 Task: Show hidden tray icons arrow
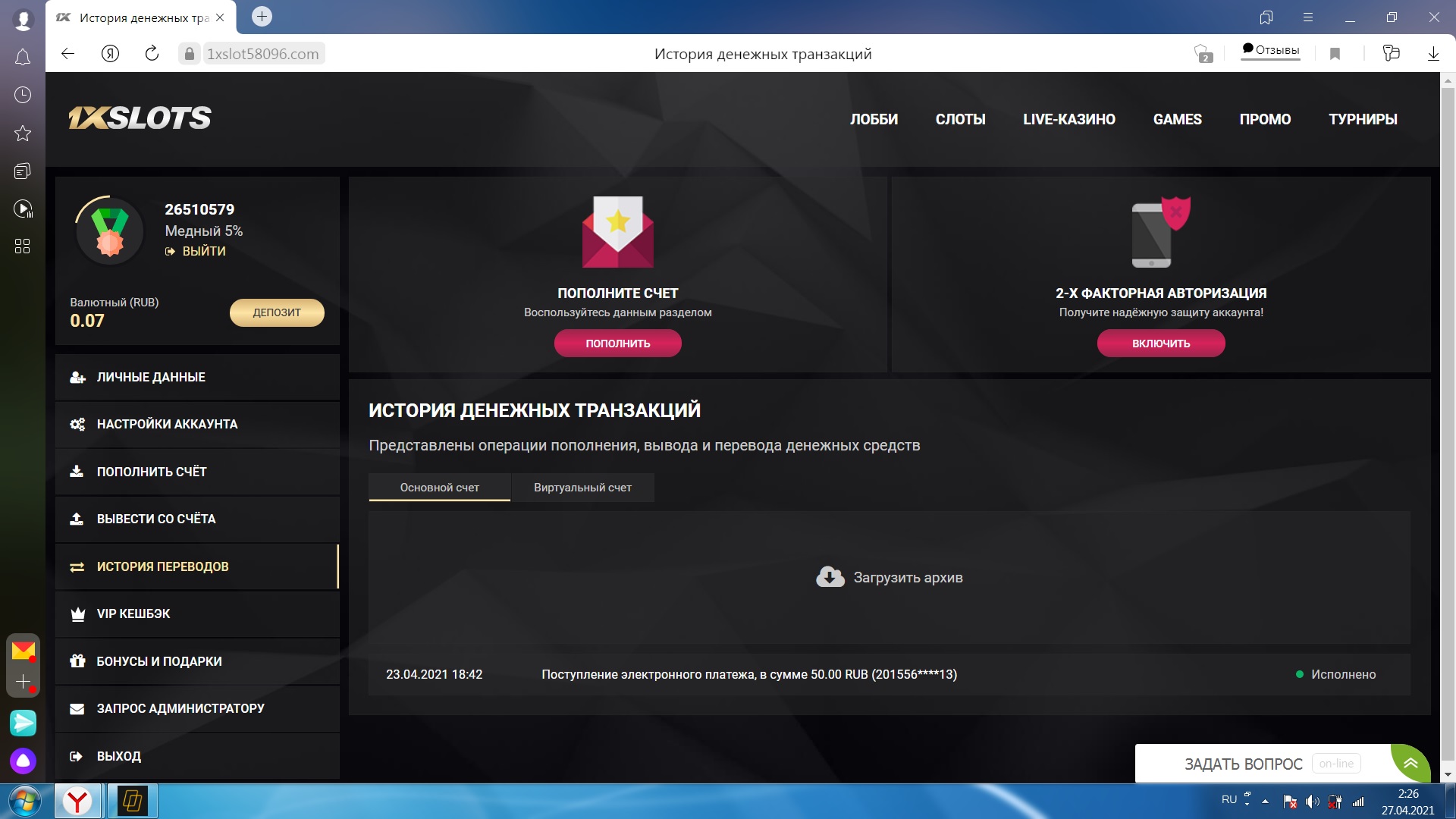[x=1265, y=801]
